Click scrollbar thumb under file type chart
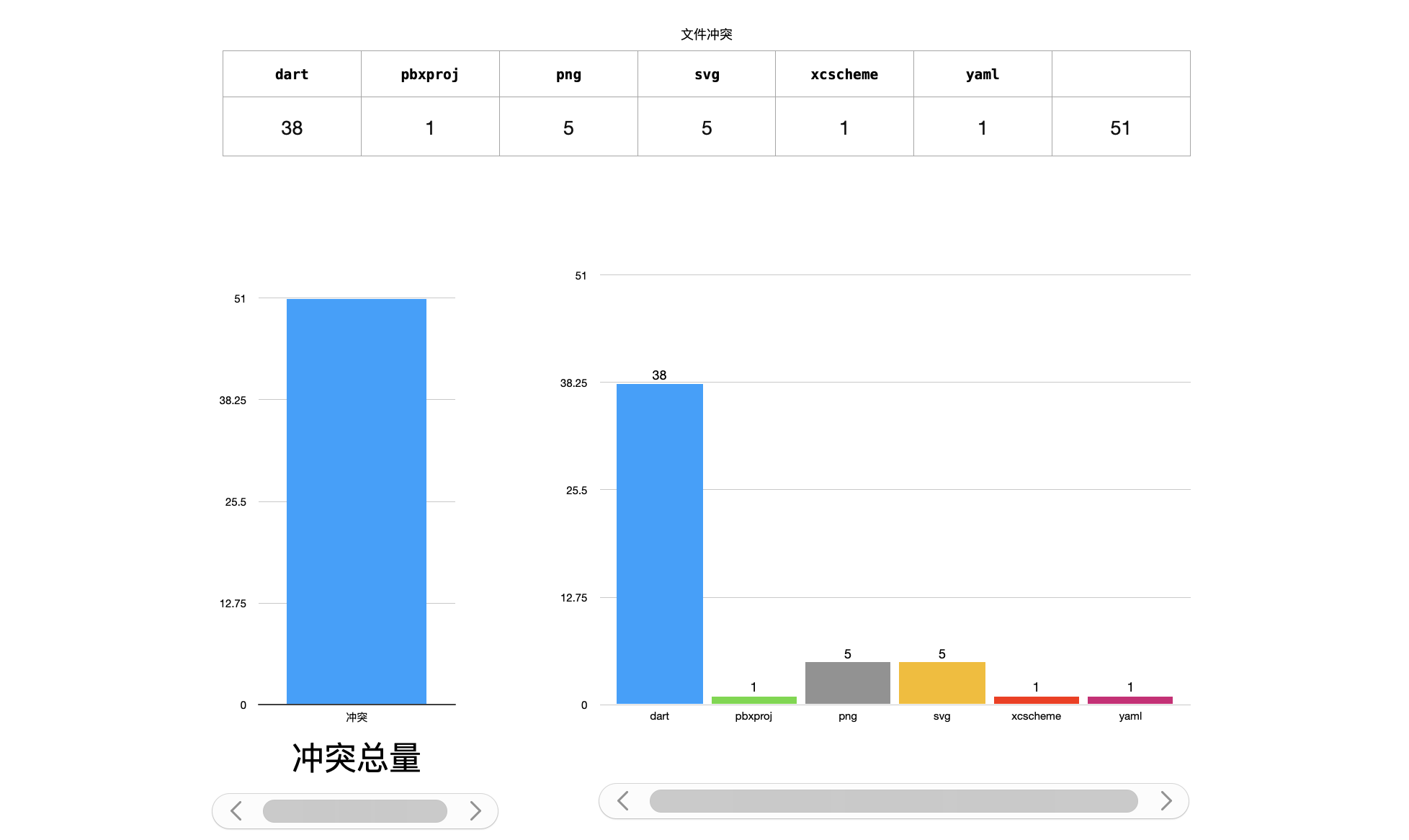Viewport: 1409px width, 840px height. coord(893,801)
